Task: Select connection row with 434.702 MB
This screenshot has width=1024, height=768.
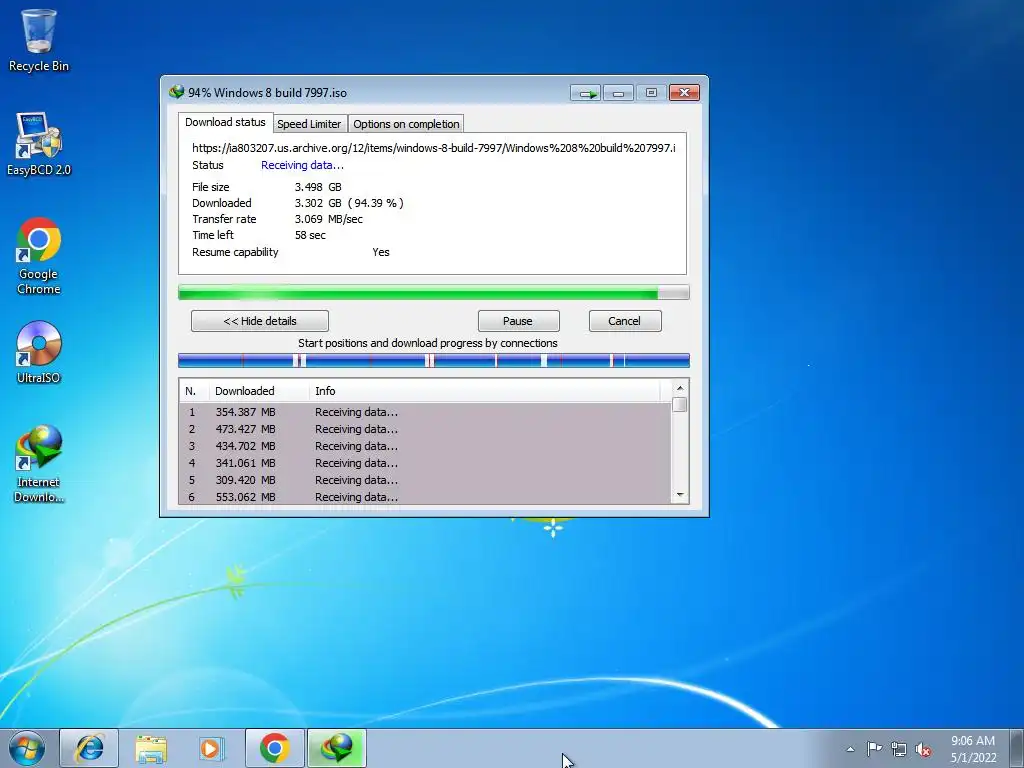Action: (425, 446)
